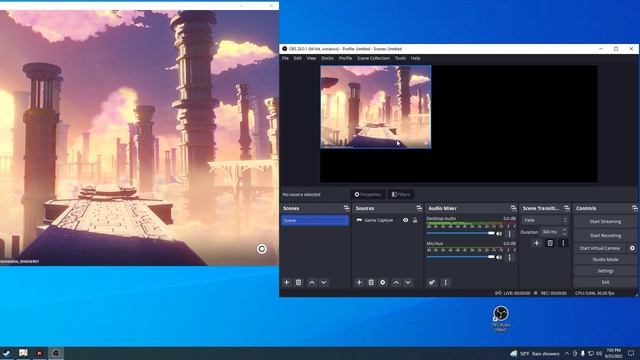Open the Scene Collection menu

[373, 58]
